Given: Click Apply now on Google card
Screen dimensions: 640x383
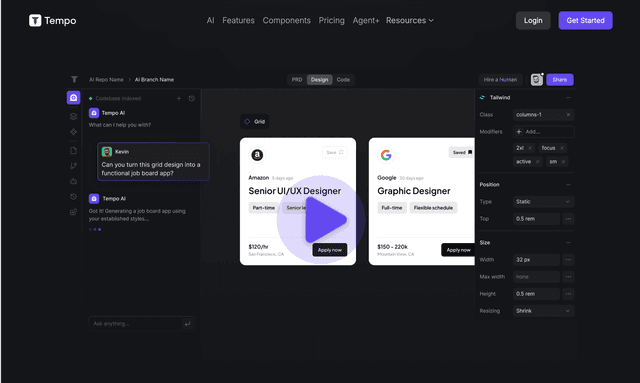Looking at the screenshot, I should (458, 250).
